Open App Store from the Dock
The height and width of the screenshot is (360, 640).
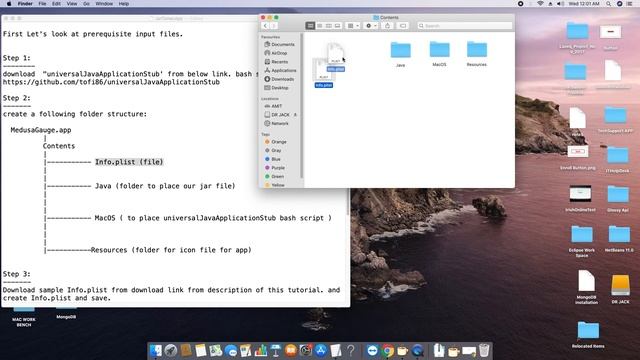[x=321, y=351]
